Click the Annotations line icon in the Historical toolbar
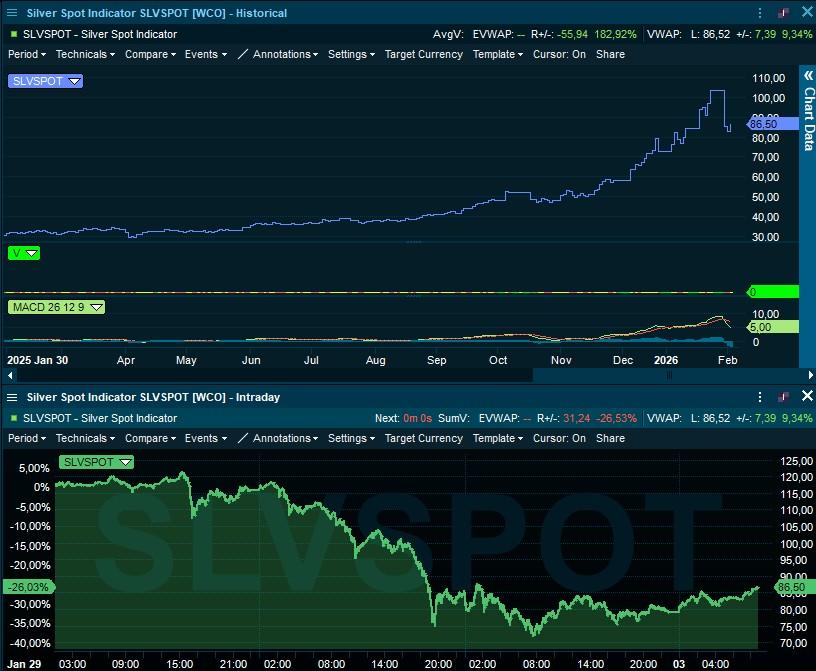The height and width of the screenshot is (671, 816). pyautogui.click(x=242, y=54)
